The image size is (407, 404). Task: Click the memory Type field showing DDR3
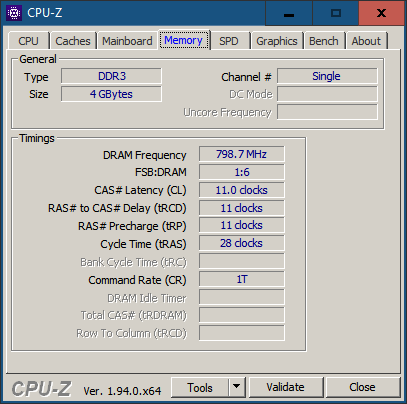click(111, 76)
